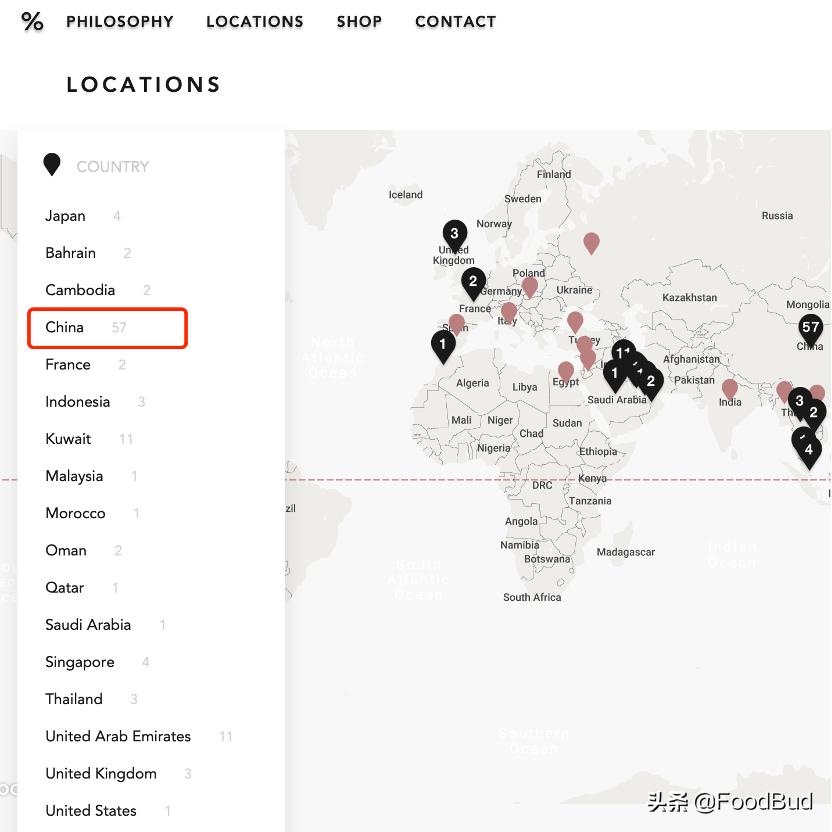Go to the SHOP page
The image size is (832, 832).
coord(359,21)
